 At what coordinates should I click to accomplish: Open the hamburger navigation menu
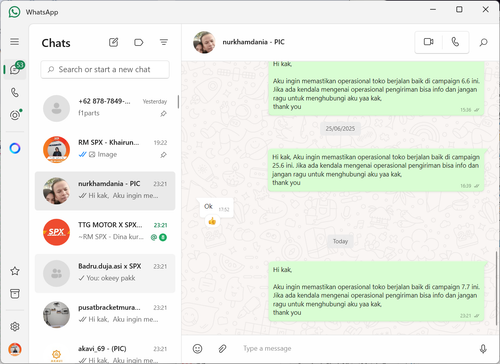14,42
